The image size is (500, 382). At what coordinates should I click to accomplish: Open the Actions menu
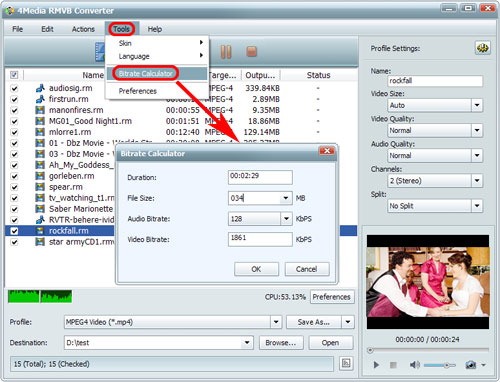(83, 29)
